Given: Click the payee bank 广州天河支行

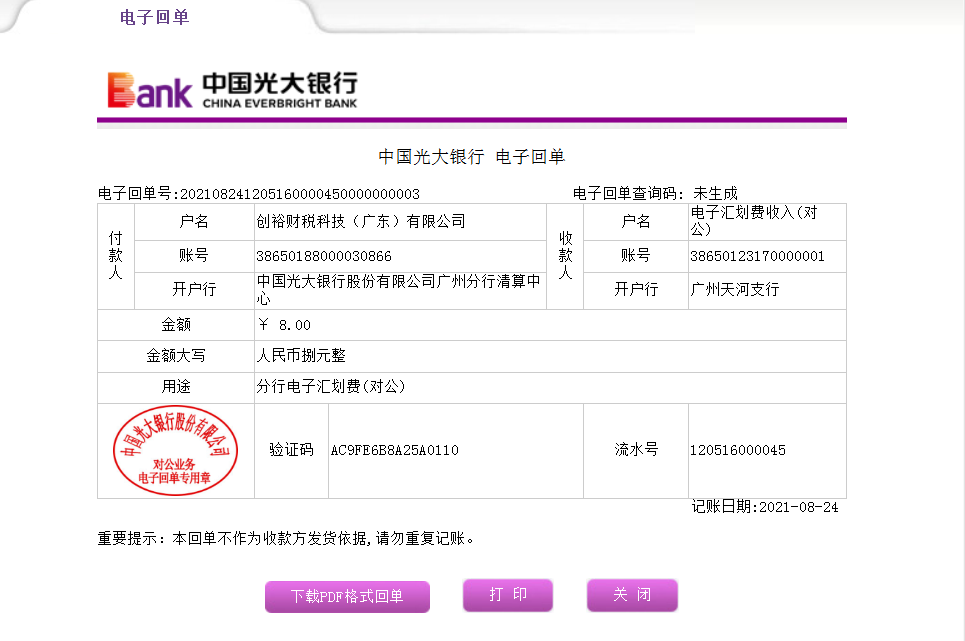Looking at the screenshot, I should click(735, 290).
